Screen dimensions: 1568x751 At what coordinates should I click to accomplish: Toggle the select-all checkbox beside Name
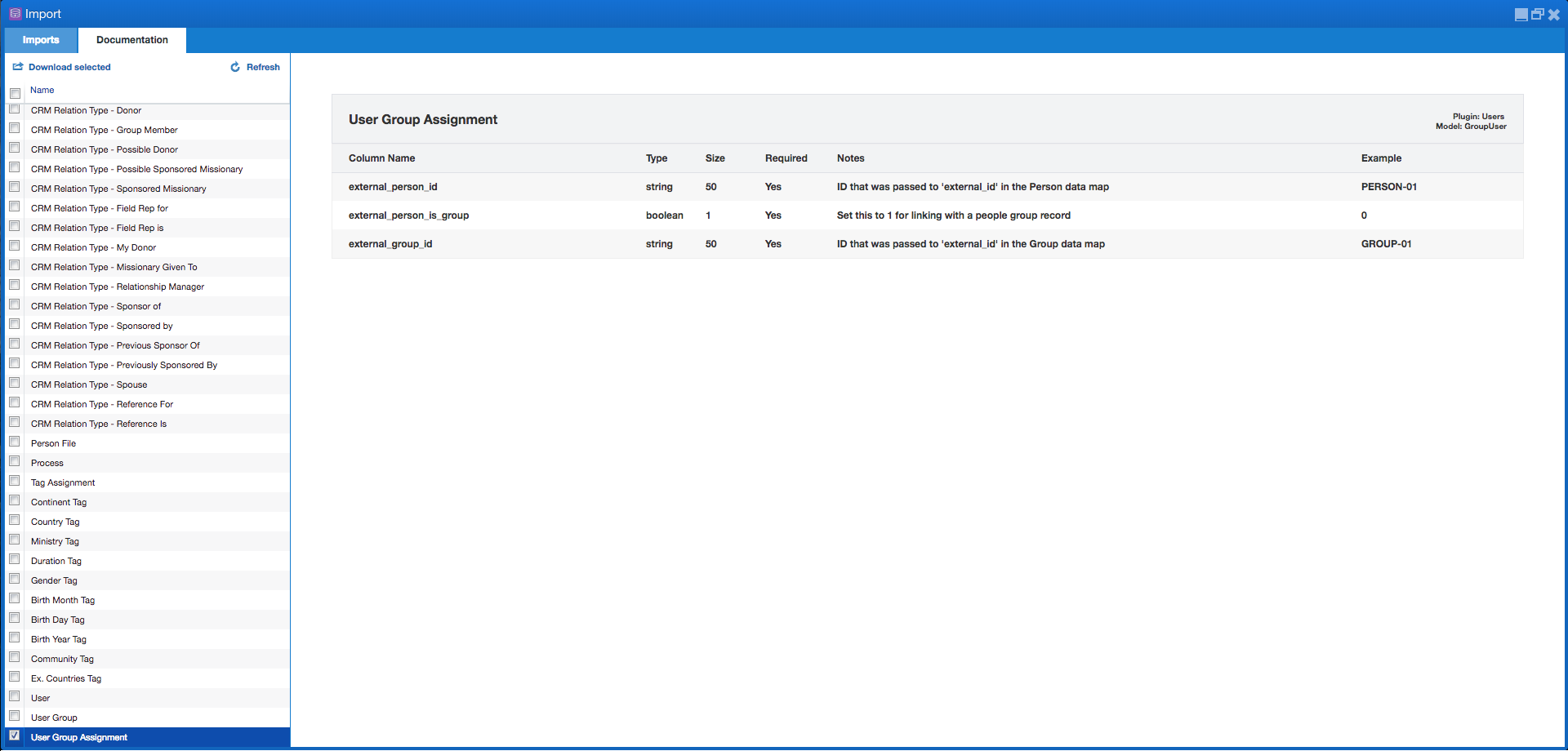15,93
